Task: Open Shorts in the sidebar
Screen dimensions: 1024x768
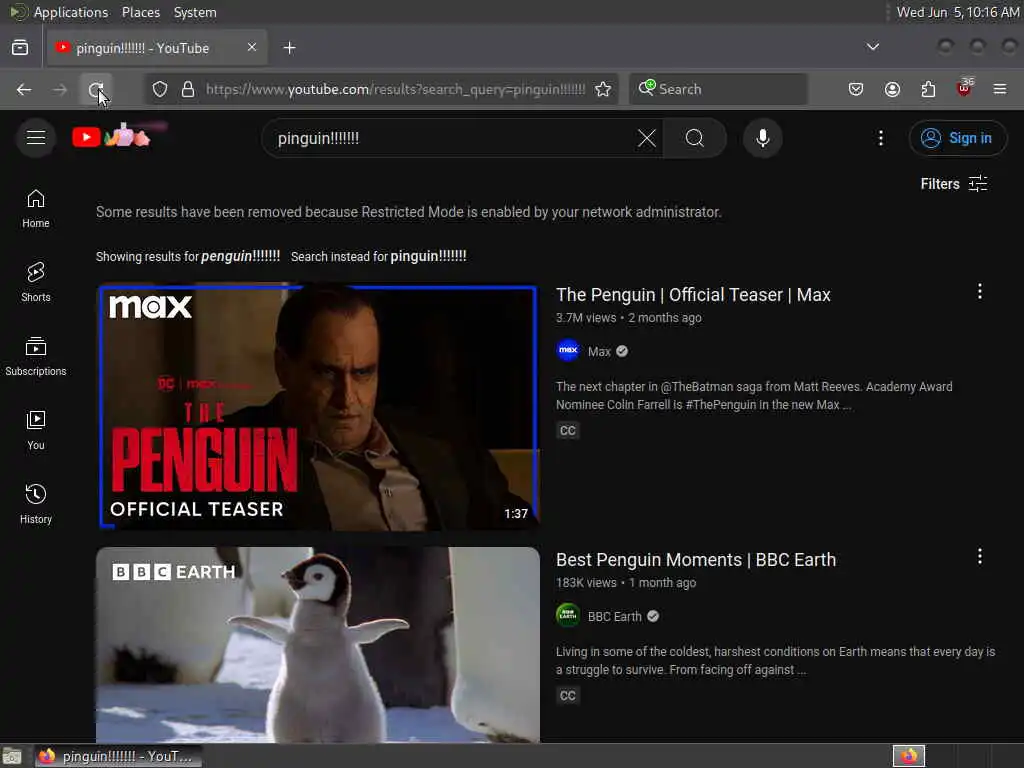Action: pyautogui.click(x=36, y=282)
